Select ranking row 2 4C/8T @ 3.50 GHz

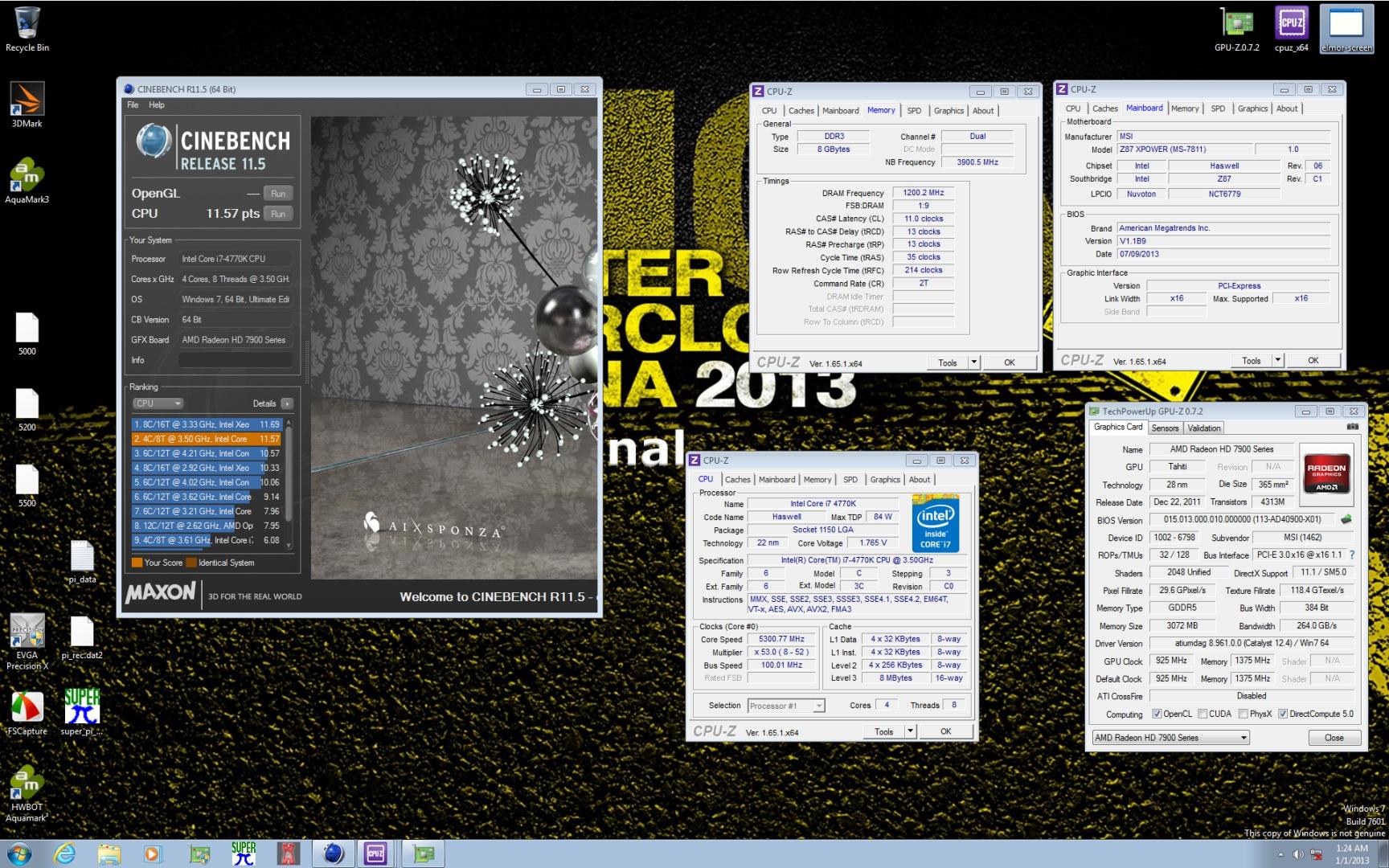pyautogui.click(x=207, y=439)
